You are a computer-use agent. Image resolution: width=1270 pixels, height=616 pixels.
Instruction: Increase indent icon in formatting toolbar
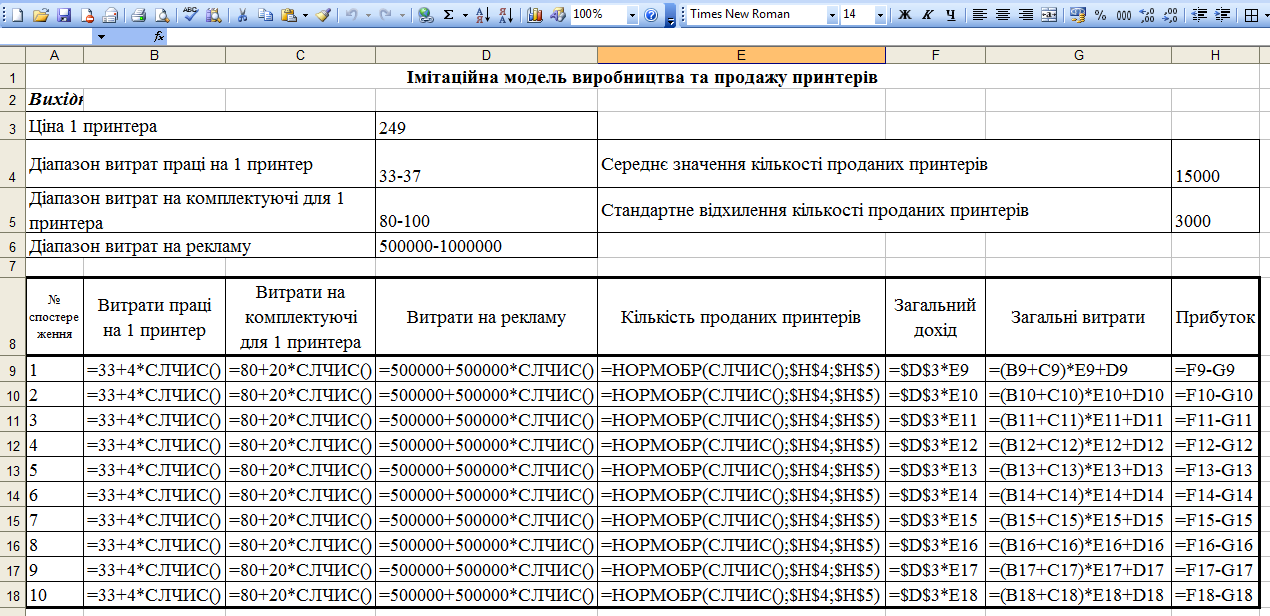coord(1220,15)
